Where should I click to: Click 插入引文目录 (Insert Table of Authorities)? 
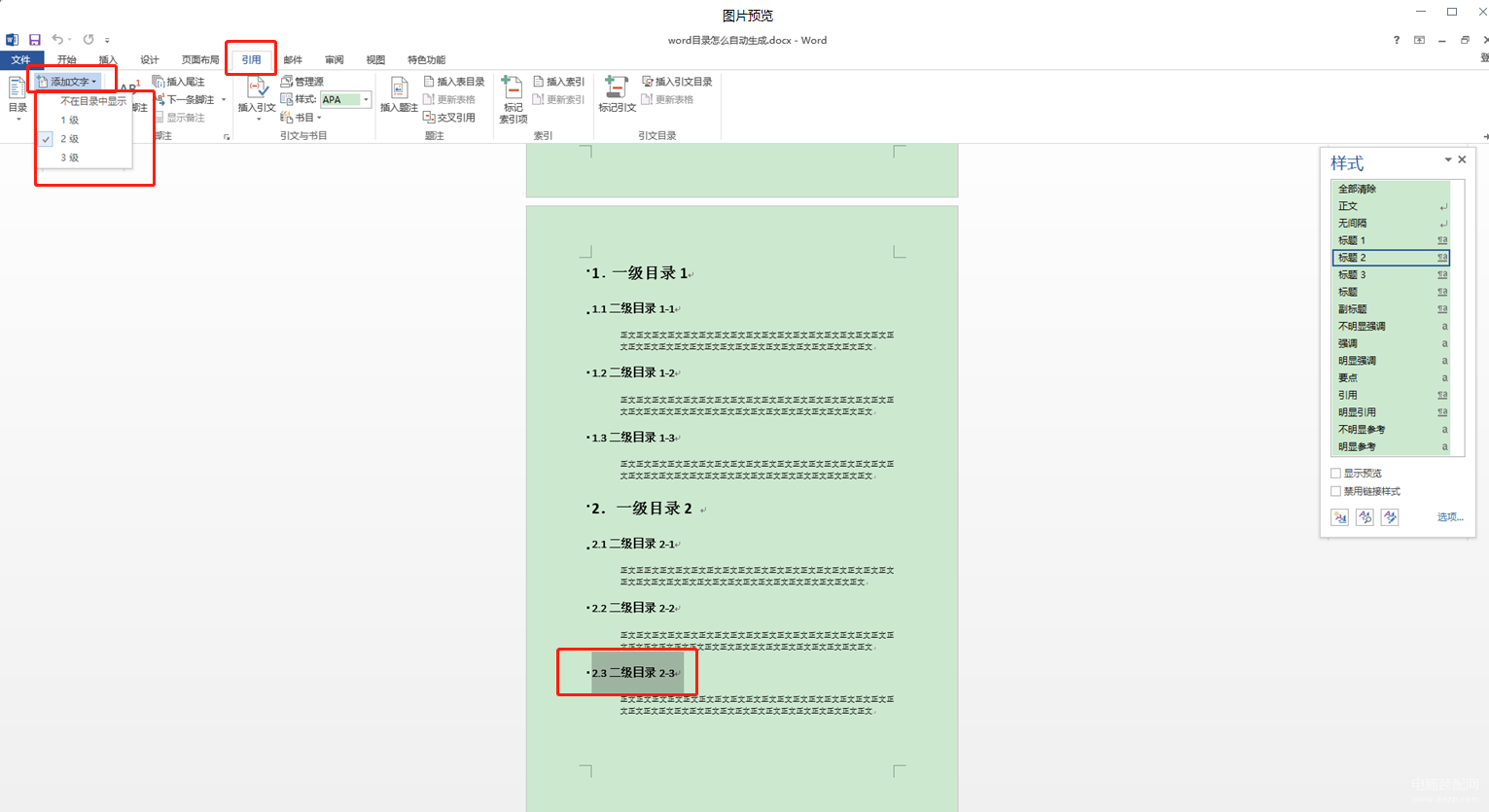point(678,82)
